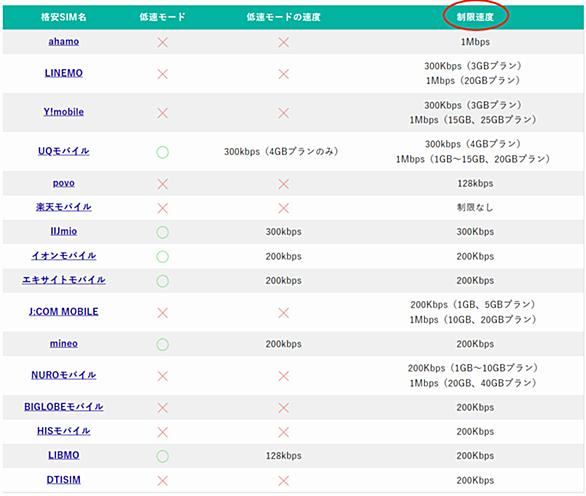This screenshot has height=496, width=586.
Task: Click イオンモバイル's 200kbps low-speed mode speed
Action: 283,256
